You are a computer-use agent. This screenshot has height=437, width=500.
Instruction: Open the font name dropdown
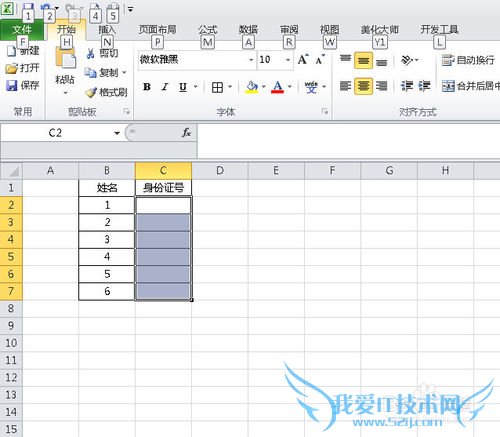(x=251, y=60)
